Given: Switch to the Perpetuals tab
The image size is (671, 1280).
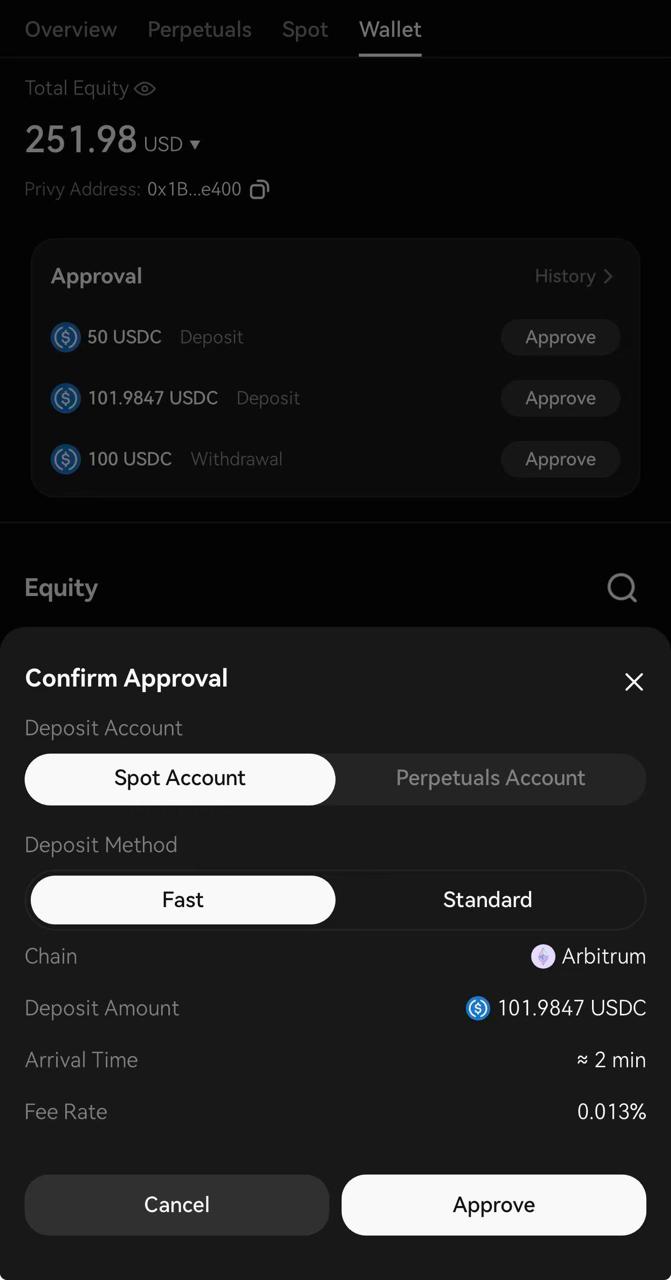Looking at the screenshot, I should tap(200, 30).
